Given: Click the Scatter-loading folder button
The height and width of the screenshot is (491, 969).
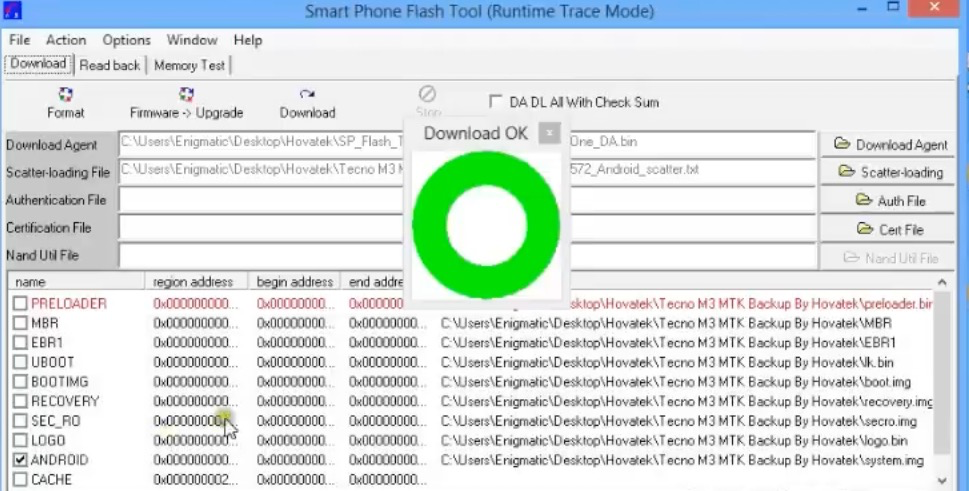Looking at the screenshot, I should (x=888, y=172).
